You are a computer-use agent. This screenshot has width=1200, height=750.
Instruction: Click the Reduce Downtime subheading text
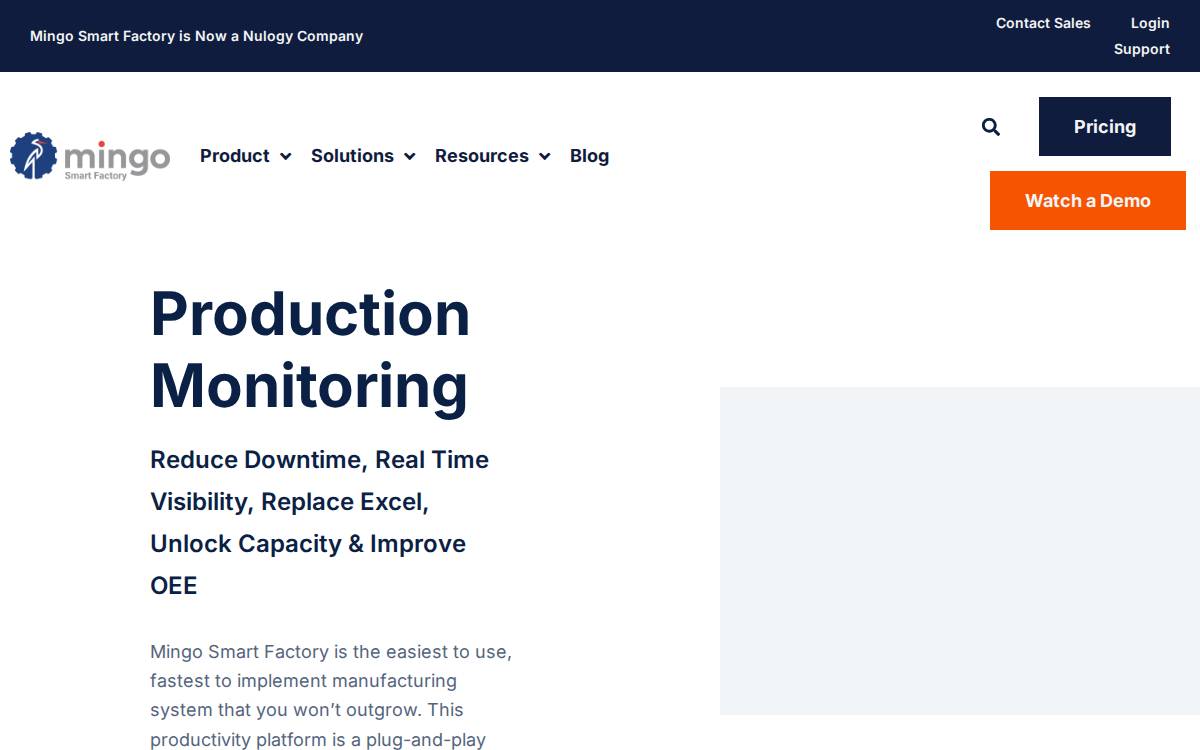(x=320, y=522)
